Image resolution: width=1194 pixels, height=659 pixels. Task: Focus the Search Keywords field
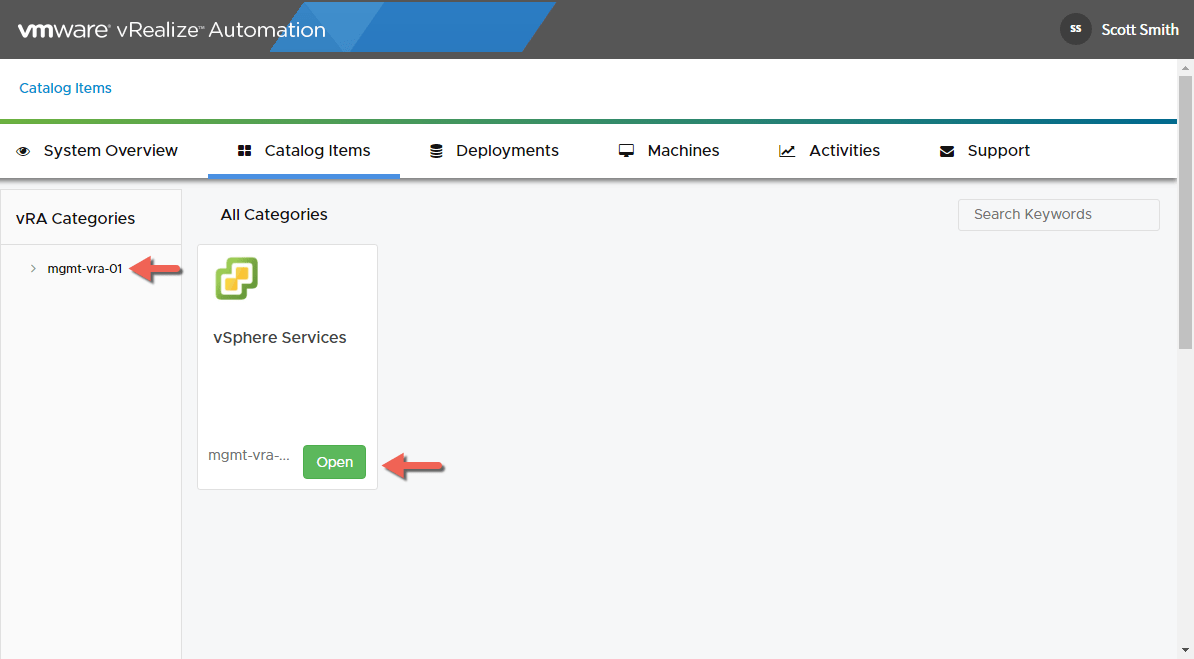coord(1058,215)
